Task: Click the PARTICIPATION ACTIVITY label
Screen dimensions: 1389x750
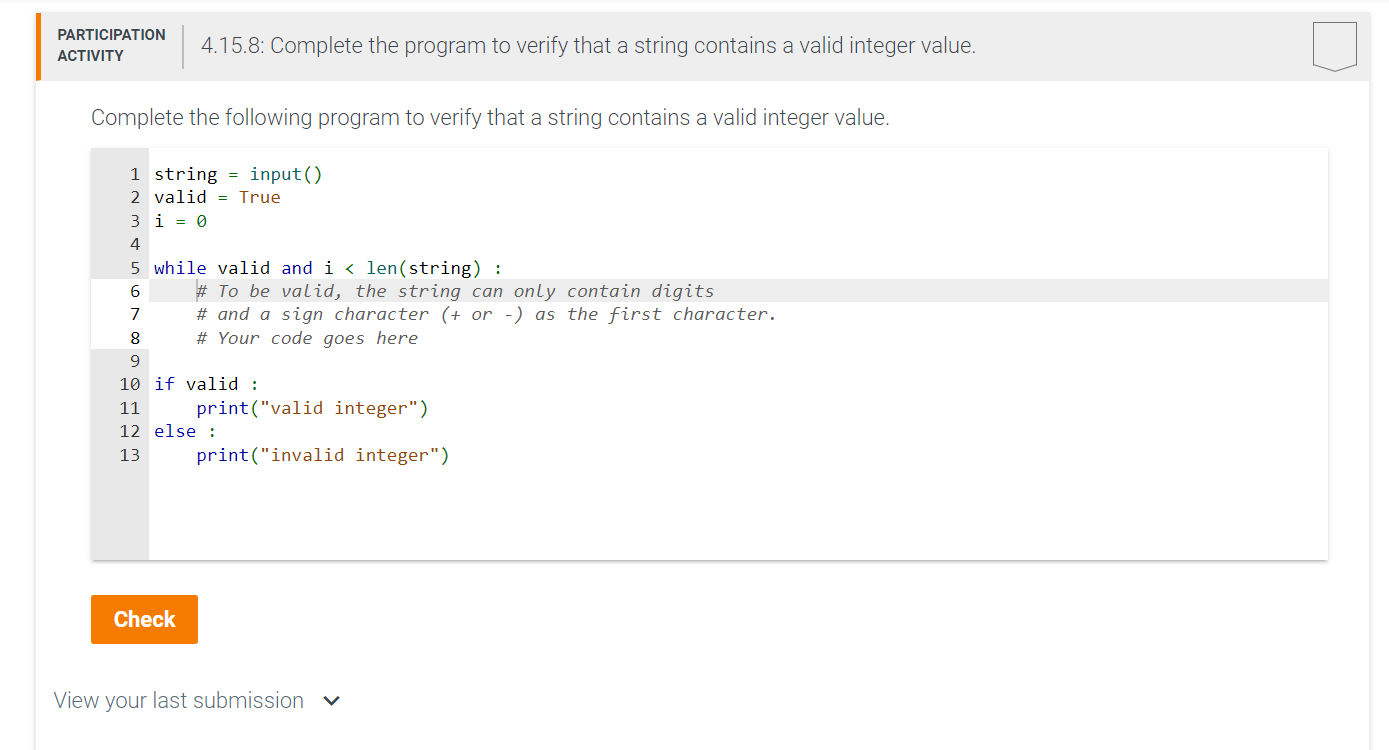Action: 111,45
